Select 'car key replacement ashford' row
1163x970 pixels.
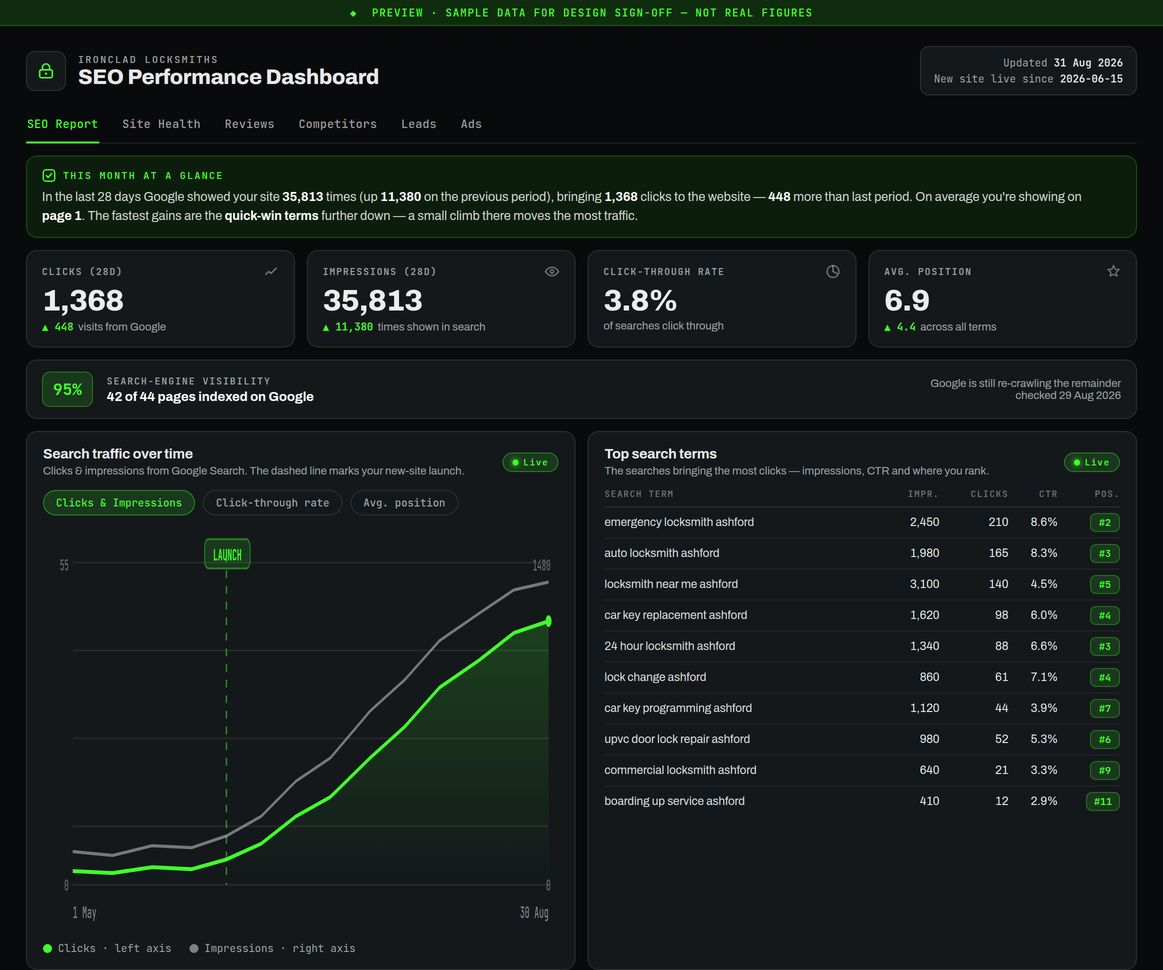[861, 615]
